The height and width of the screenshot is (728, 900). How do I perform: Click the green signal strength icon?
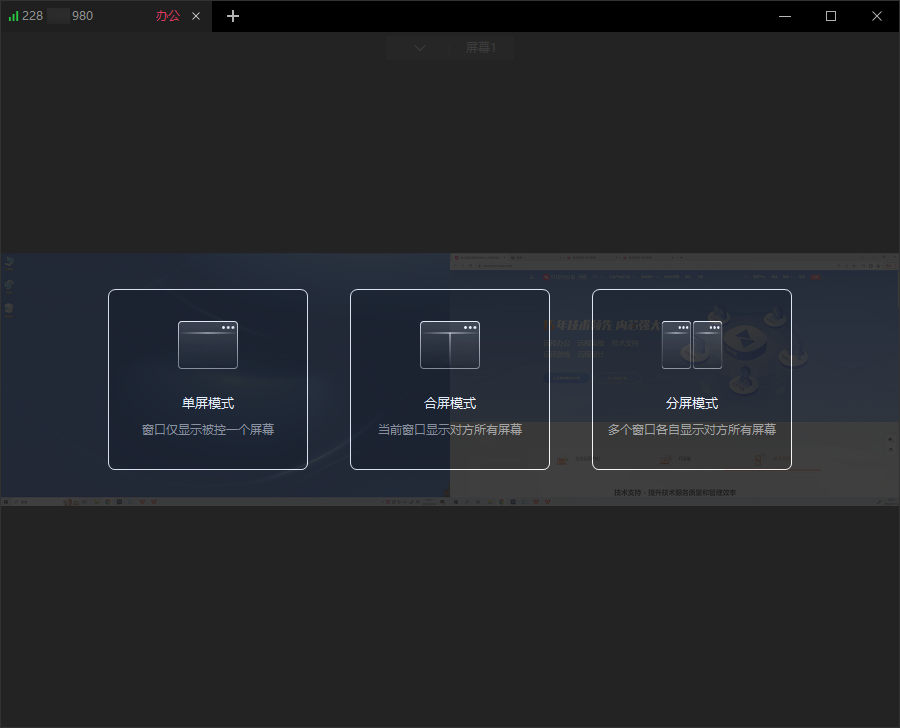[14, 16]
